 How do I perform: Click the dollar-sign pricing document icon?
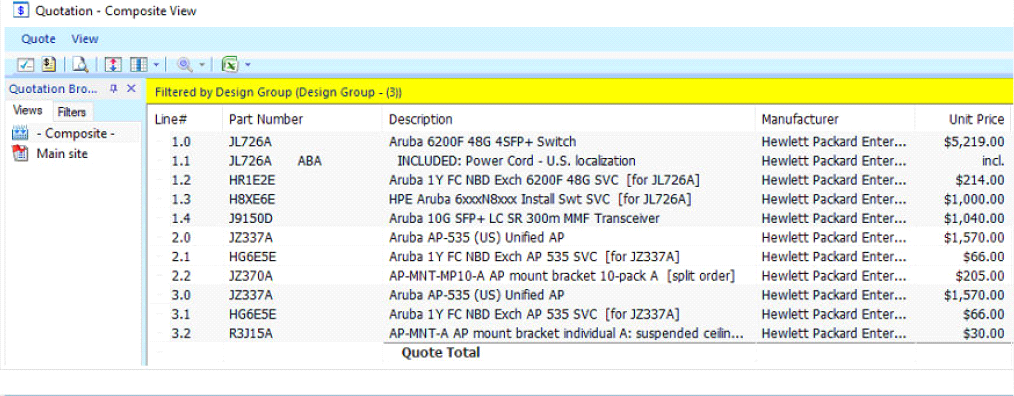49,64
